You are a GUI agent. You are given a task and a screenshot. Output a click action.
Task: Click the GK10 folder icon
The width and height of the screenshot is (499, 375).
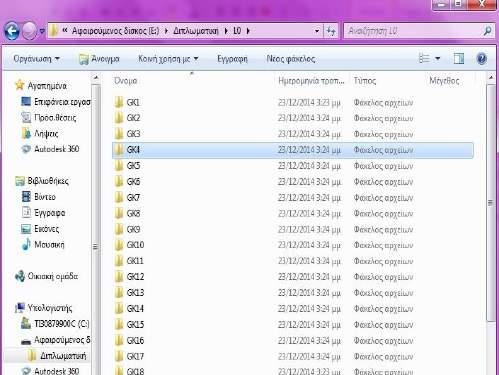pyautogui.click(x=119, y=245)
